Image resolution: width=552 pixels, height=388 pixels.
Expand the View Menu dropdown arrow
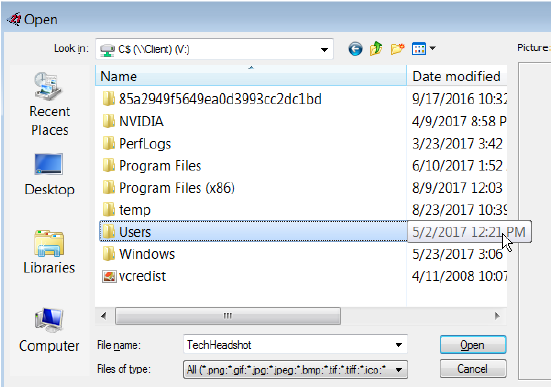[433, 48]
